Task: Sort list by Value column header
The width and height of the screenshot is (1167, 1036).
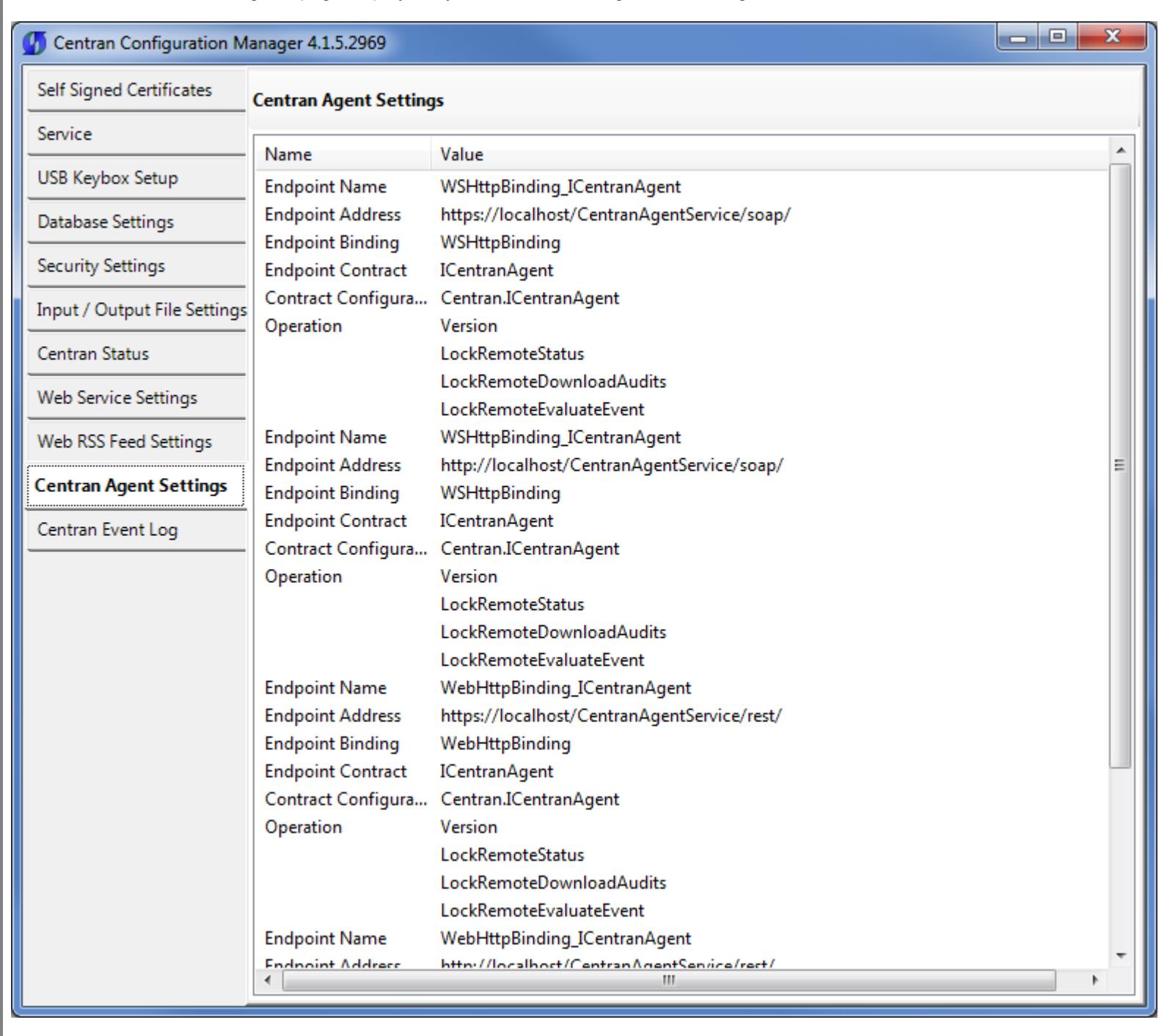Action: tap(770, 155)
